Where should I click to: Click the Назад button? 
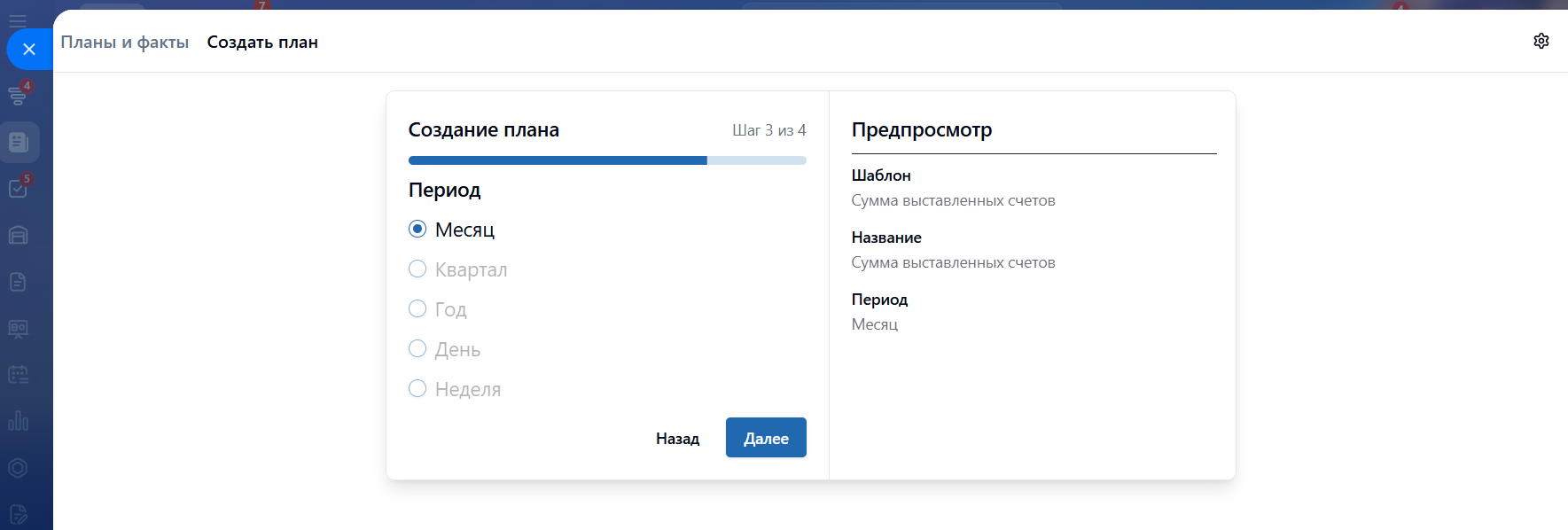coord(677,439)
